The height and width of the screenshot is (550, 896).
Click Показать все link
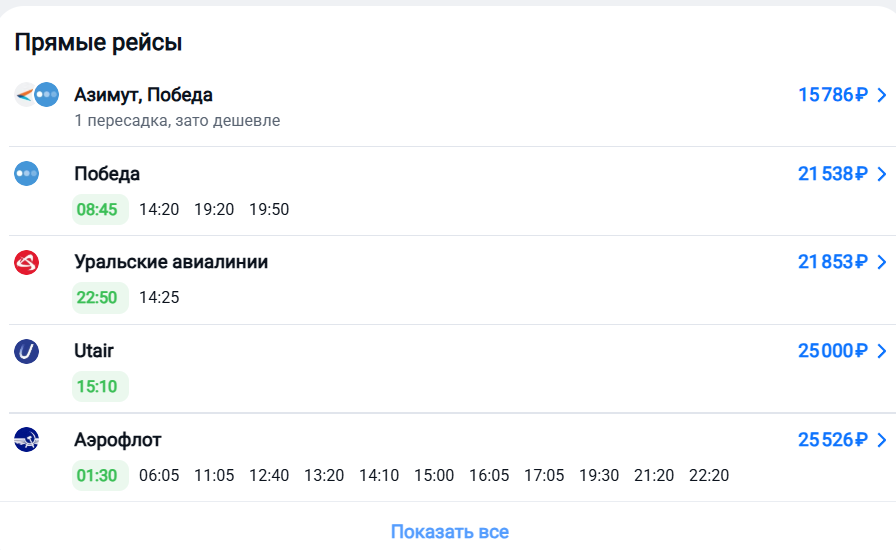[x=449, y=531]
